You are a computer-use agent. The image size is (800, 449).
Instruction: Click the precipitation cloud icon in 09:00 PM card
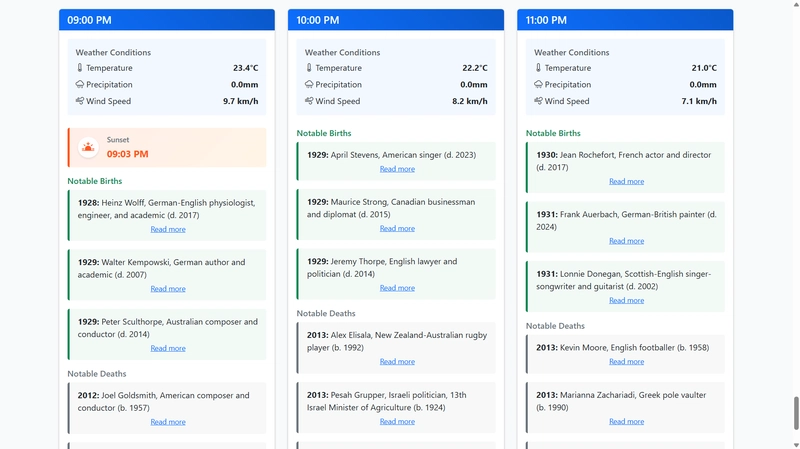tap(80, 84)
